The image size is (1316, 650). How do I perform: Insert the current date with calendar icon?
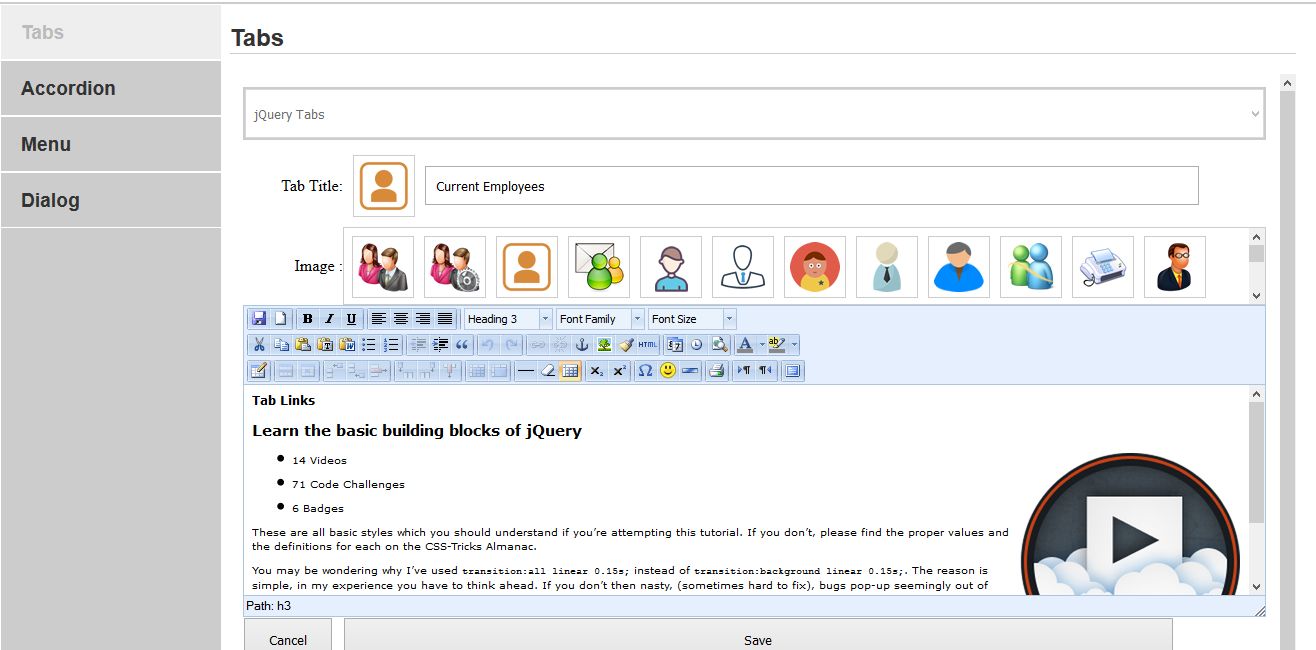click(x=675, y=345)
